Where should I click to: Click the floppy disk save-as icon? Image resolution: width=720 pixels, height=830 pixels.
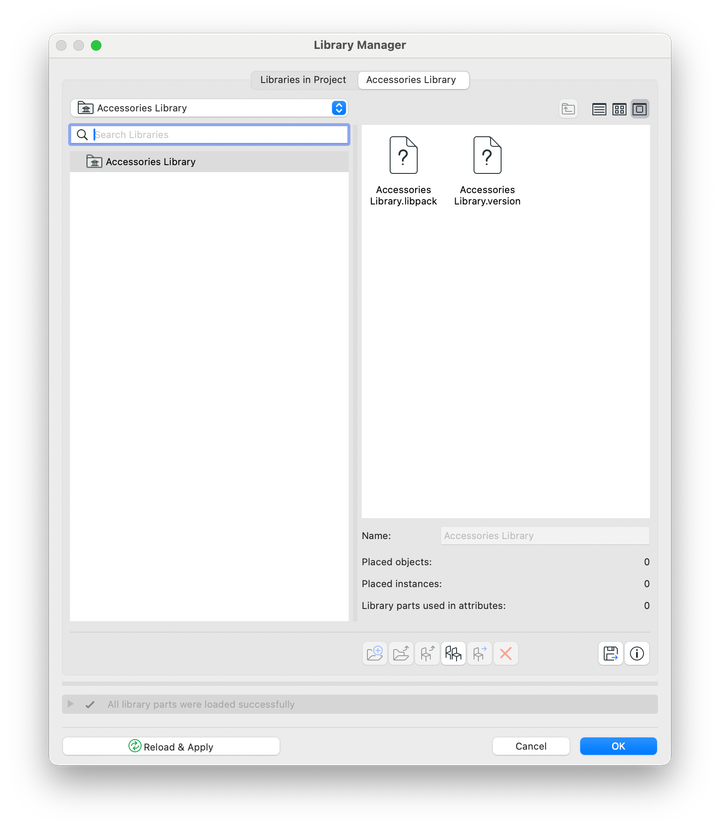click(610, 653)
